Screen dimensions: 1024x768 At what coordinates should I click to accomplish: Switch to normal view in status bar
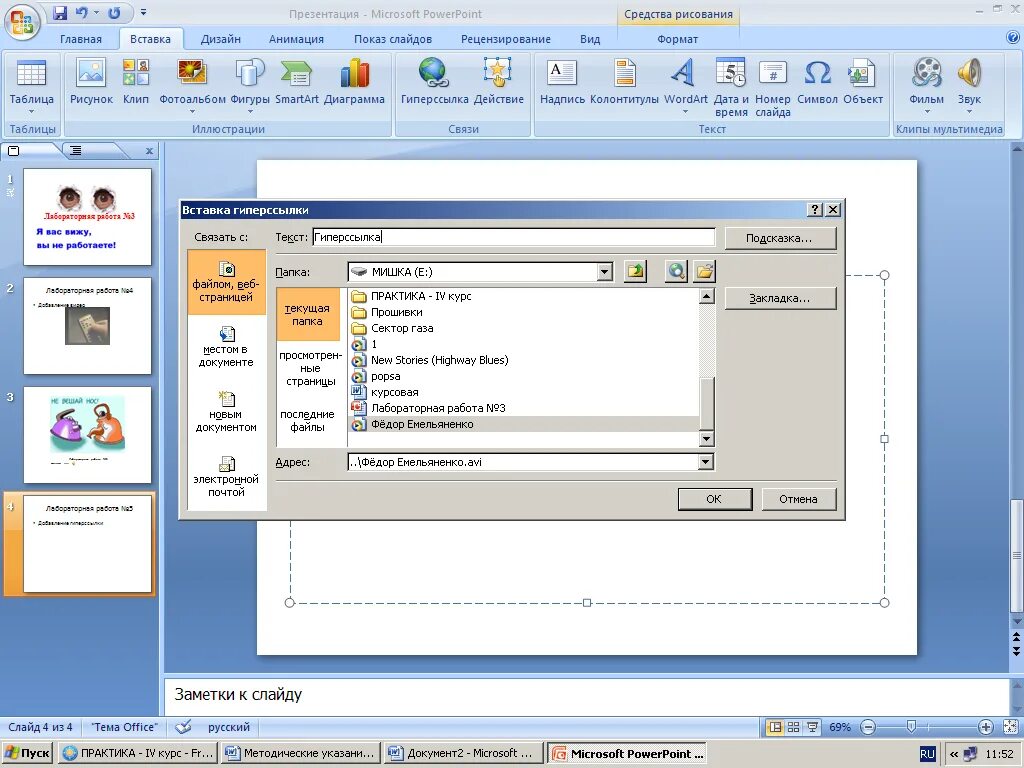coord(775,727)
